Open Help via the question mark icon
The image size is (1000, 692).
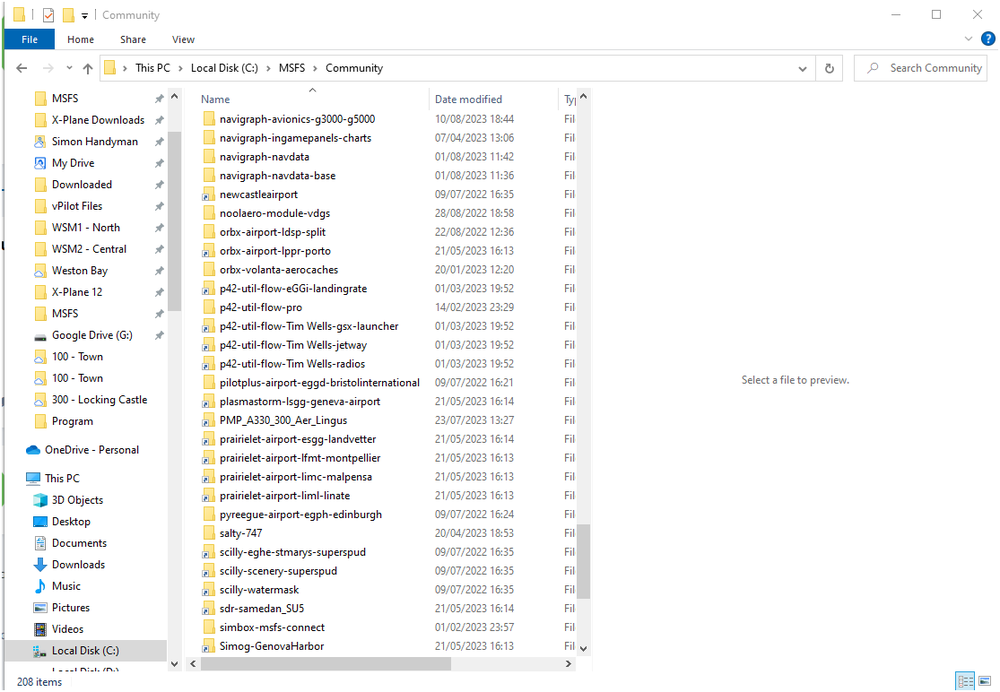click(988, 38)
